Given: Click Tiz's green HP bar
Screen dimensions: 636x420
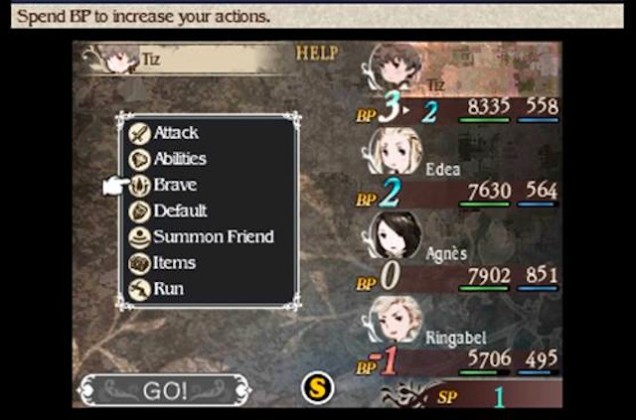Looking at the screenshot, I should point(484,120).
